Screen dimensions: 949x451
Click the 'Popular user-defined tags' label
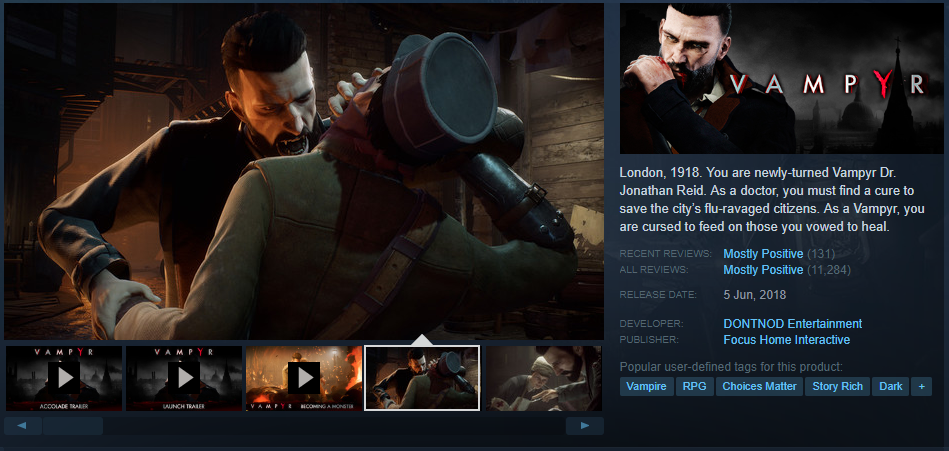point(731,367)
